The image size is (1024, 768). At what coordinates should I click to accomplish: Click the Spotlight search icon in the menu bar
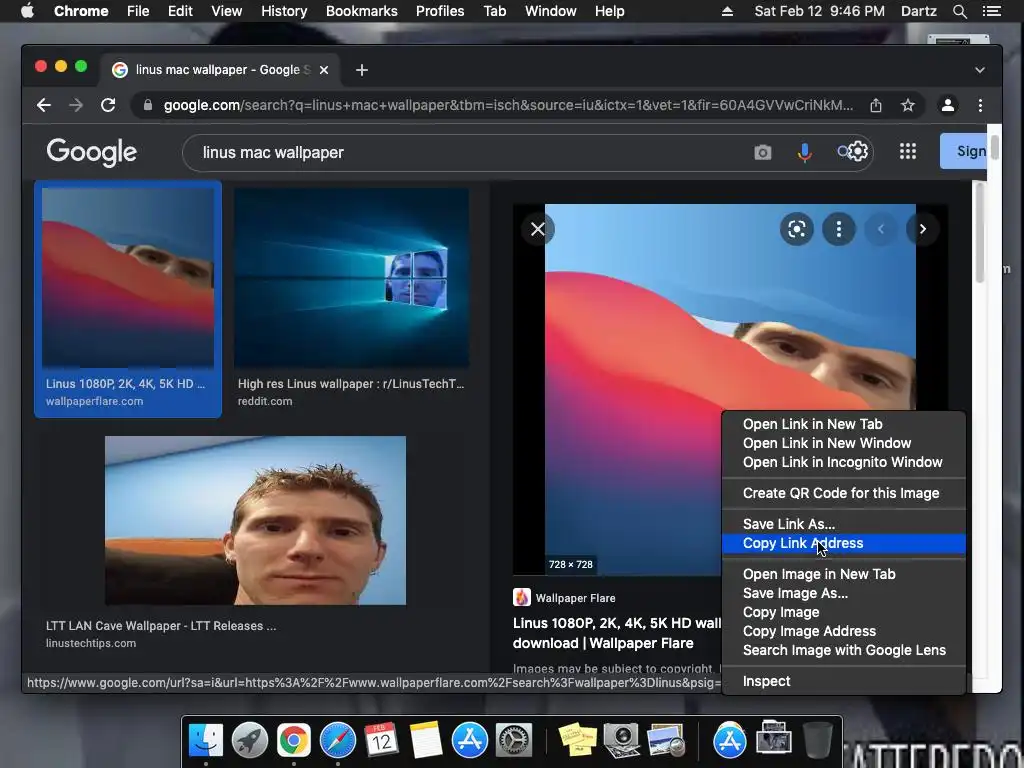click(x=959, y=11)
